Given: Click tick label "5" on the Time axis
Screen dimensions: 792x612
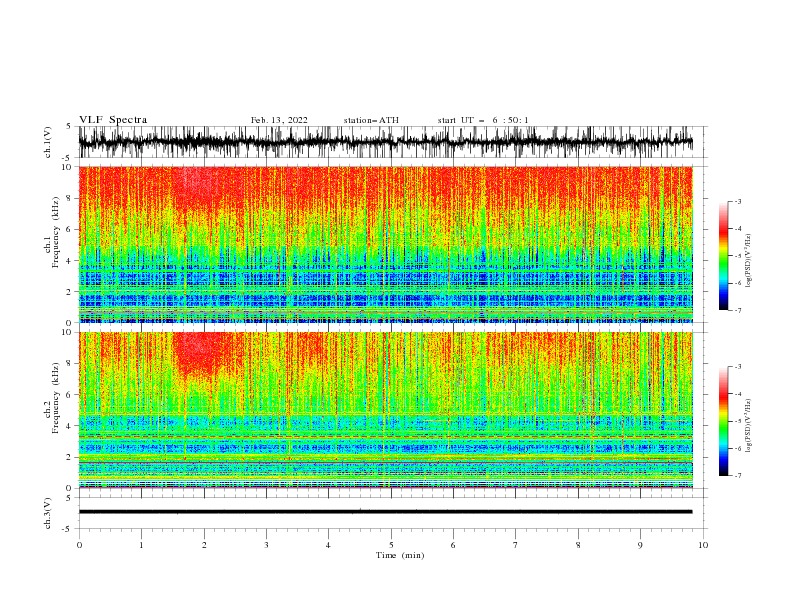Looking at the screenshot, I should (391, 545).
